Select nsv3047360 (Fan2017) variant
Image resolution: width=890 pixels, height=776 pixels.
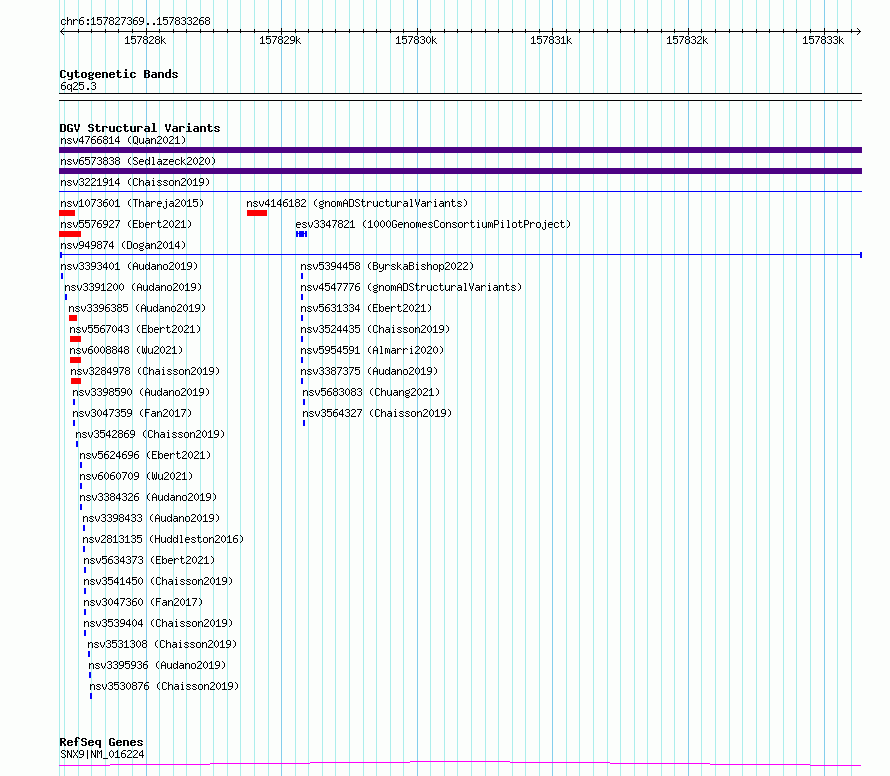click(x=143, y=602)
